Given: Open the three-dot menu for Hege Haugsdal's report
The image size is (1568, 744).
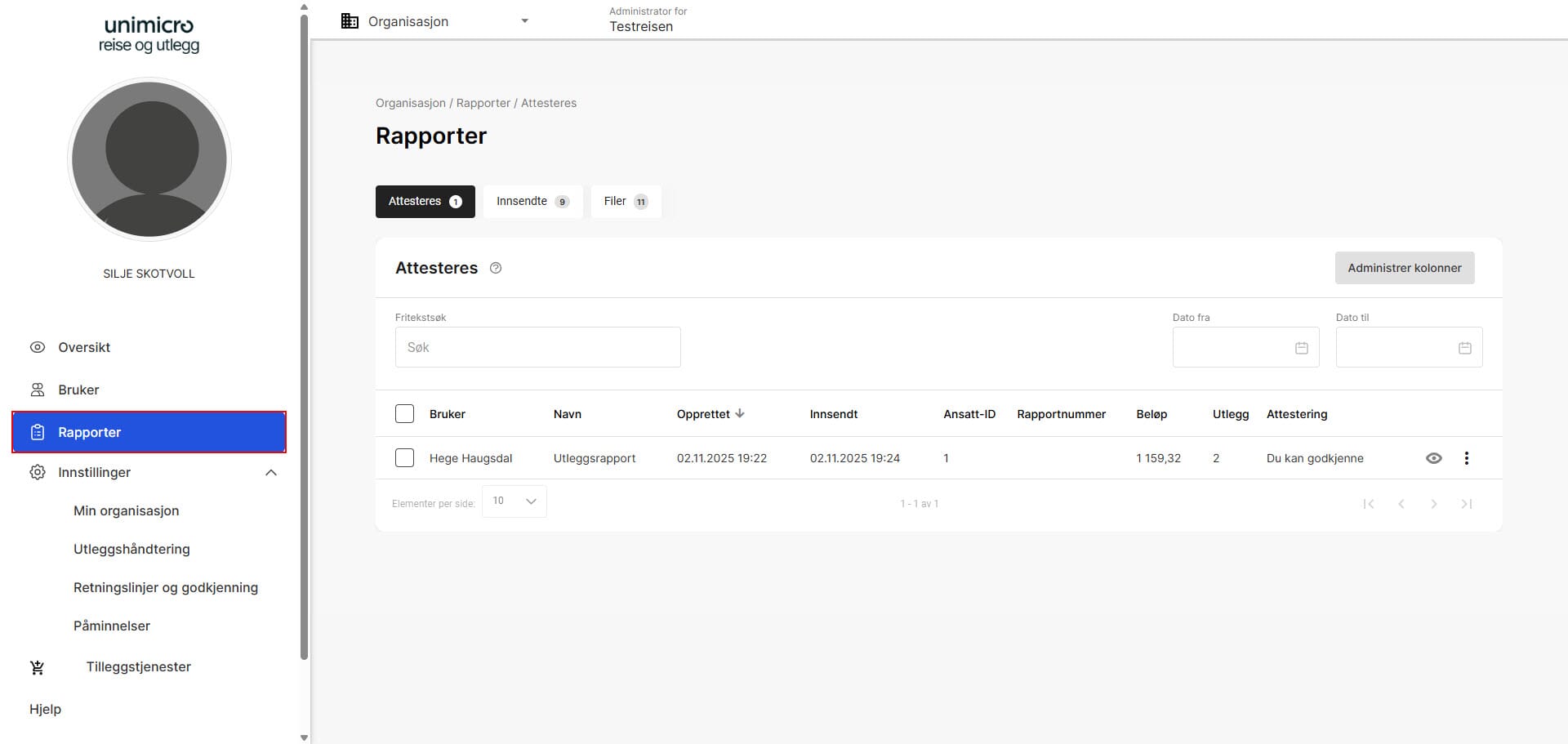Looking at the screenshot, I should (1466, 458).
